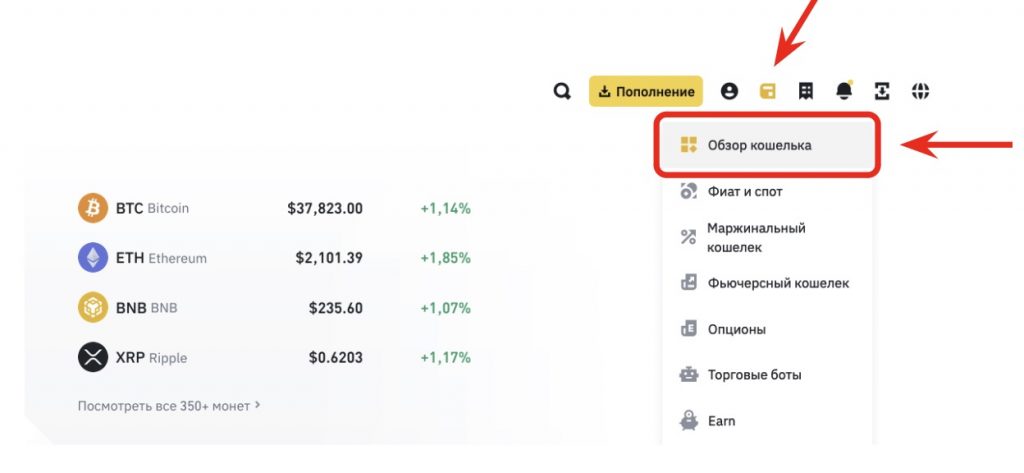Click the Ethereum coin logo
Image resolution: width=1024 pixels, height=473 pixels.
coord(93,258)
